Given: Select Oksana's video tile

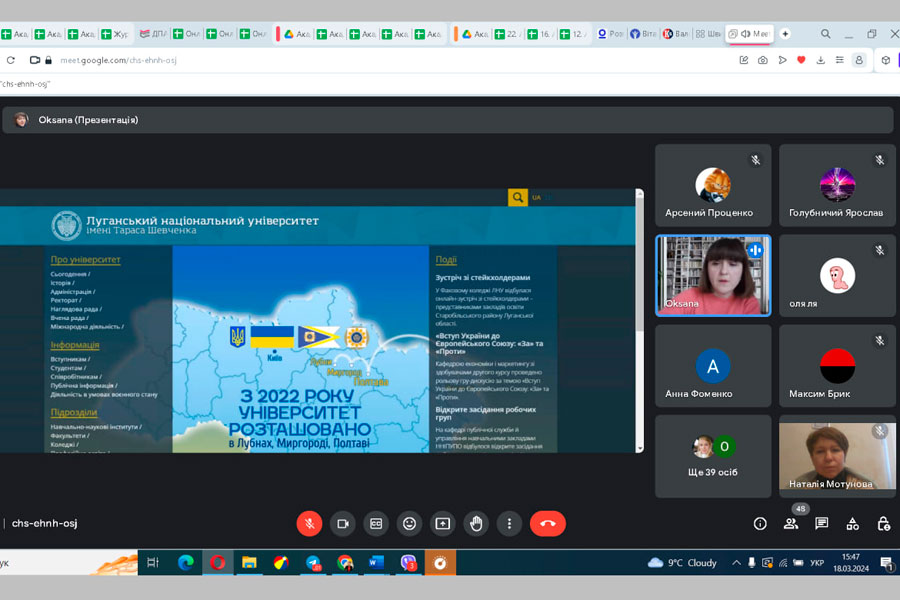Looking at the screenshot, I should coord(713,275).
